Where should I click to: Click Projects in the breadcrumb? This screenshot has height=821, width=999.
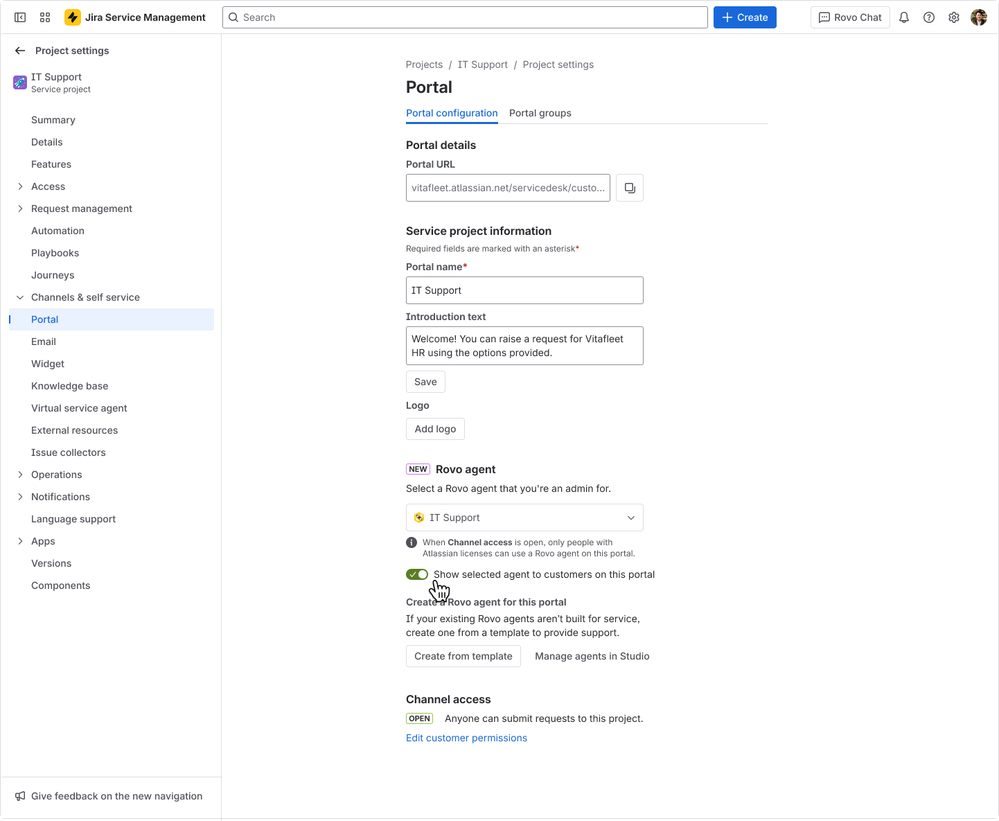tap(424, 65)
